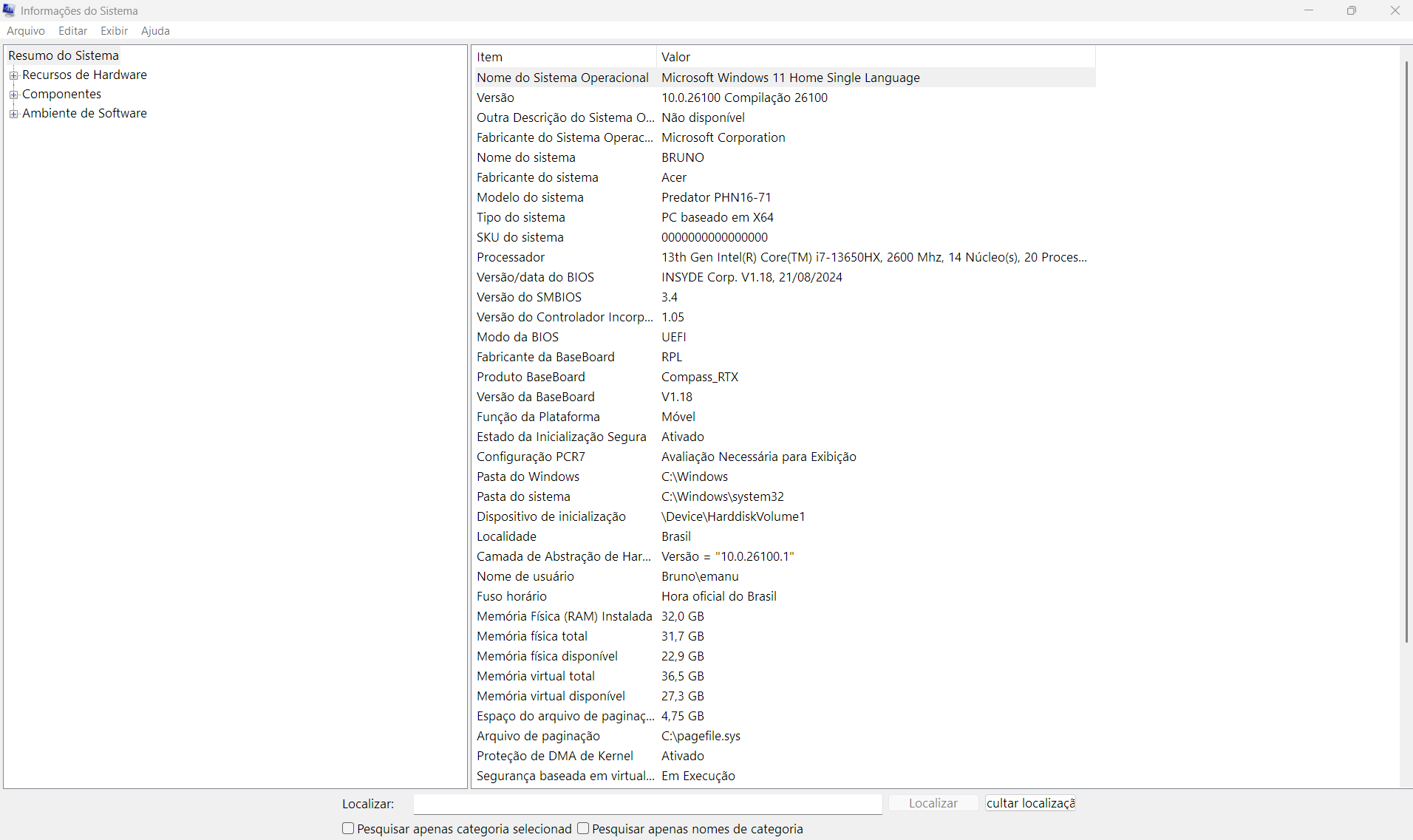Select the Versão/data do BIOS row
Image resolution: width=1413 pixels, height=840 pixels.
coord(784,277)
